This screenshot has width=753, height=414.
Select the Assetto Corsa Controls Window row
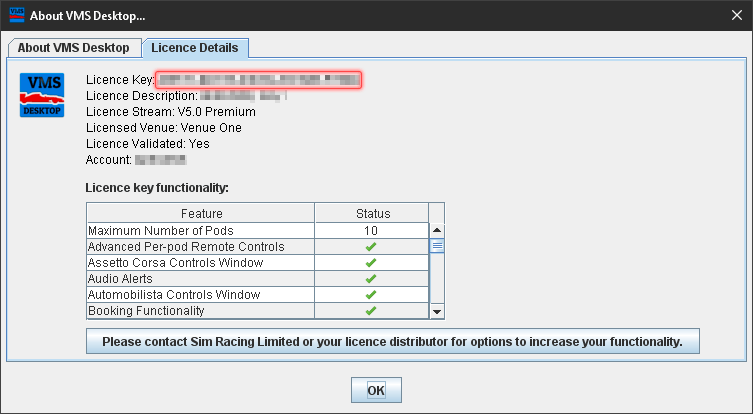pos(258,263)
